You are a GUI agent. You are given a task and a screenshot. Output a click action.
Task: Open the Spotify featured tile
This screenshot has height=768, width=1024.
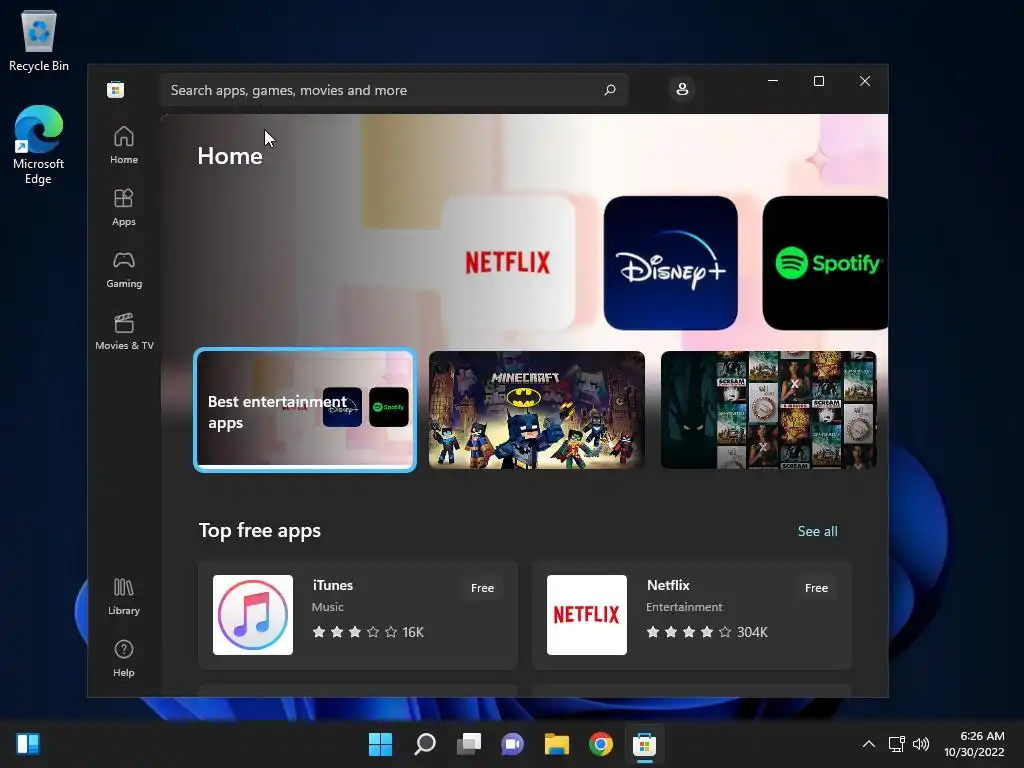click(825, 263)
